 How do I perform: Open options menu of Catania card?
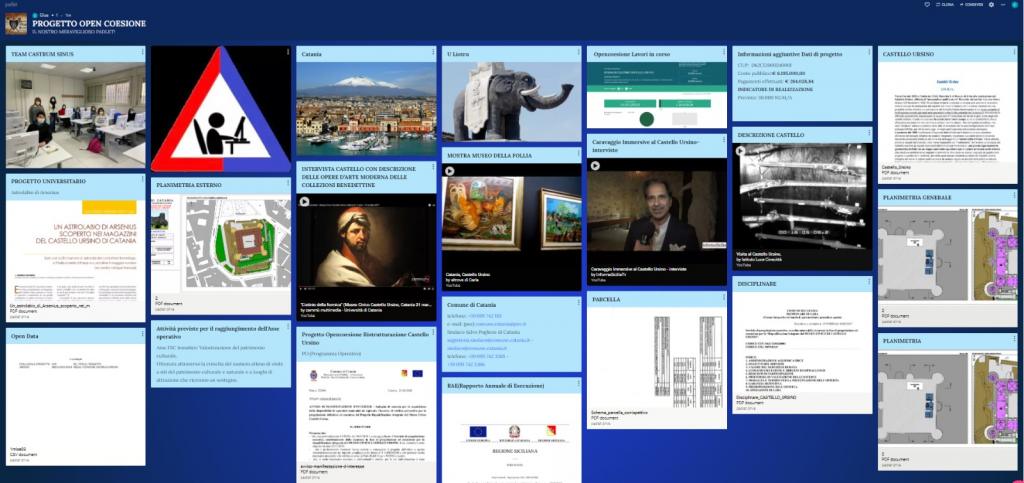(433, 52)
